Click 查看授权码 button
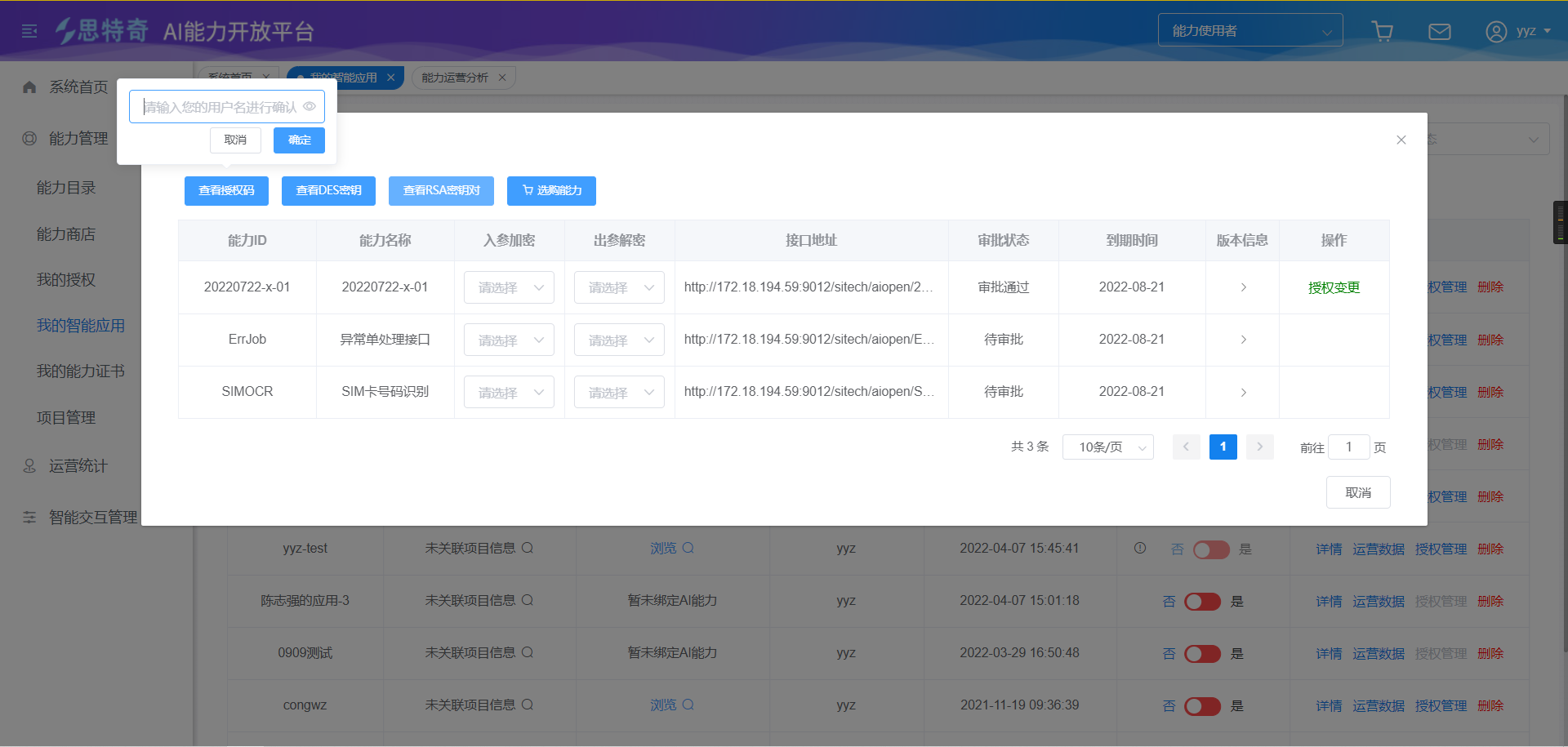Screen dimensions: 1568x747 click(x=226, y=190)
